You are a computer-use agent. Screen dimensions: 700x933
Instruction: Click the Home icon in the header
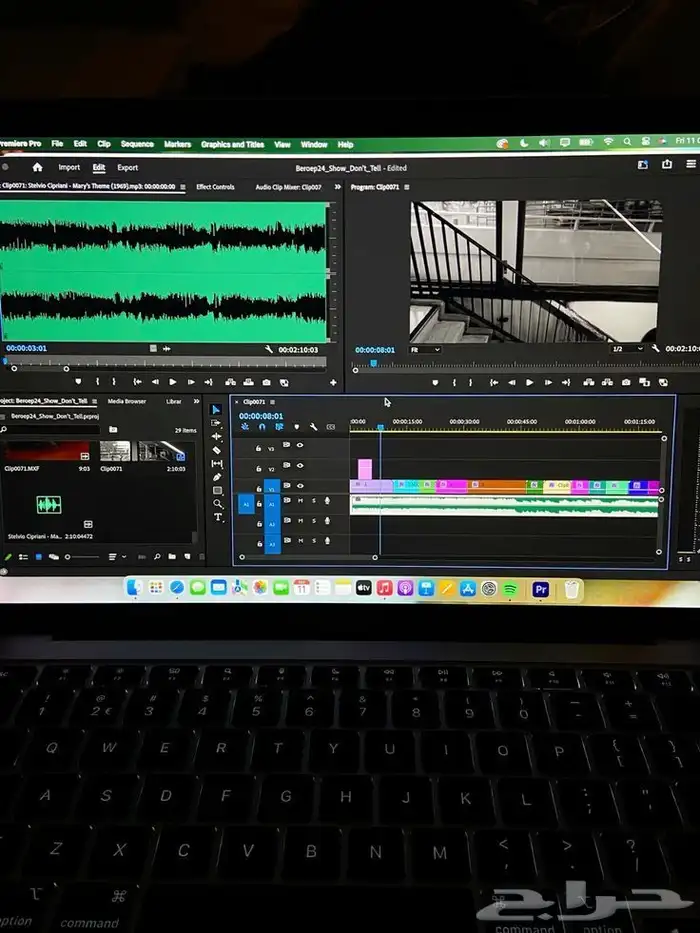pyautogui.click(x=38, y=167)
